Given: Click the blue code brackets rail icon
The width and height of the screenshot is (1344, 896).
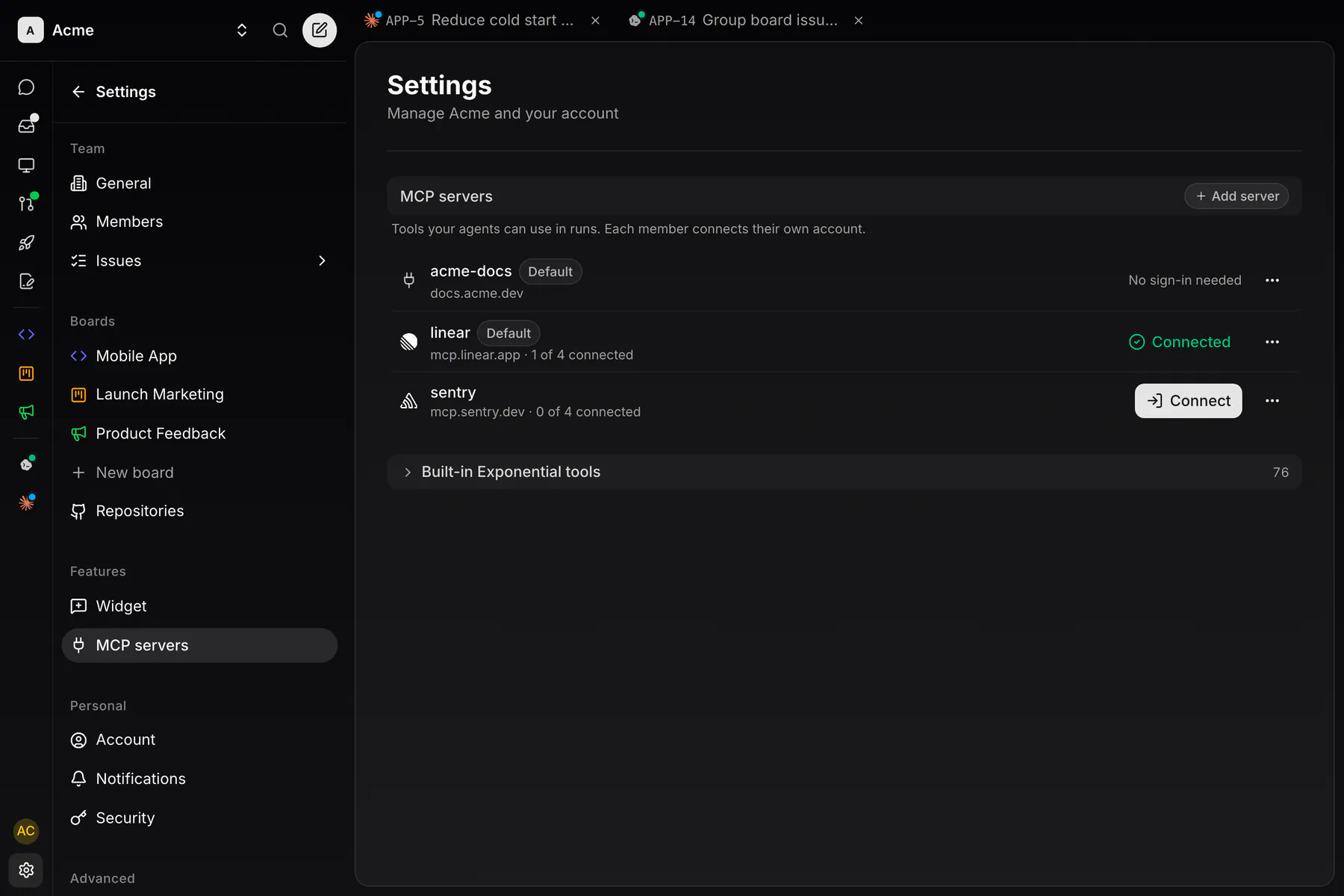Looking at the screenshot, I should tap(26, 335).
